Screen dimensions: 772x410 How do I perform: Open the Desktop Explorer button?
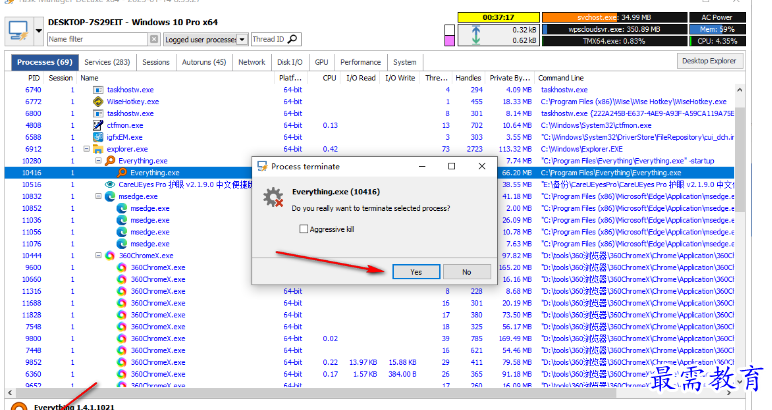click(709, 61)
